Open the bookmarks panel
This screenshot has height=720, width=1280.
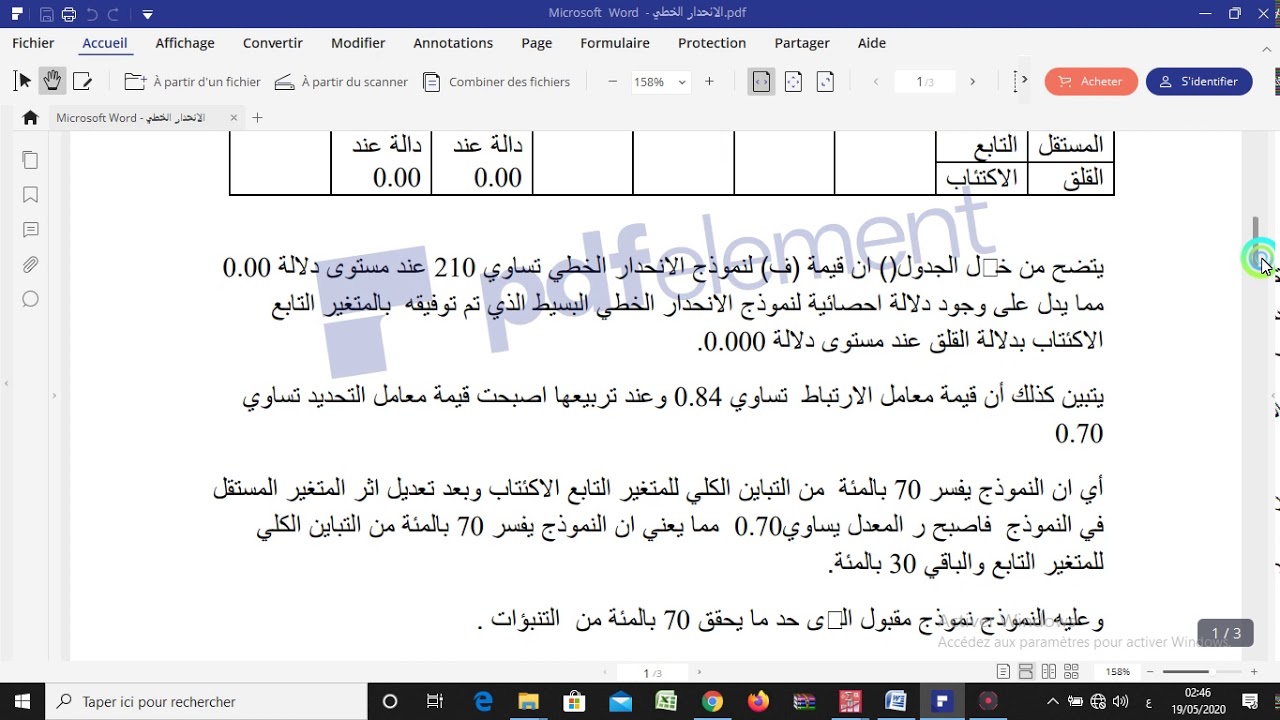30,195
